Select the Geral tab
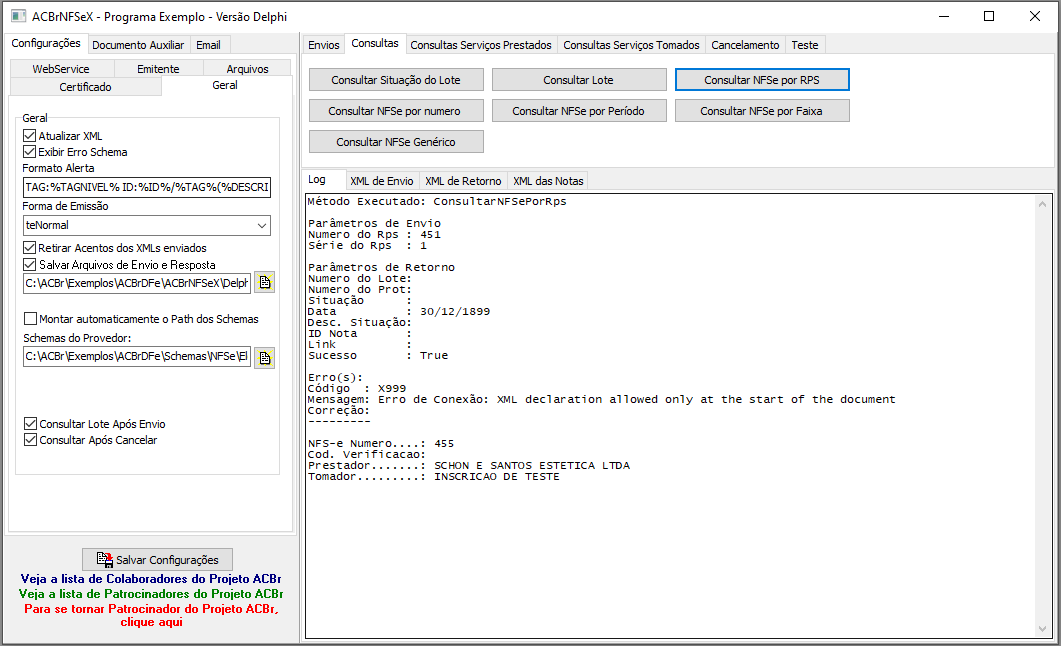The height and width of the screenshot is (646, 1061). click(225, 85)
